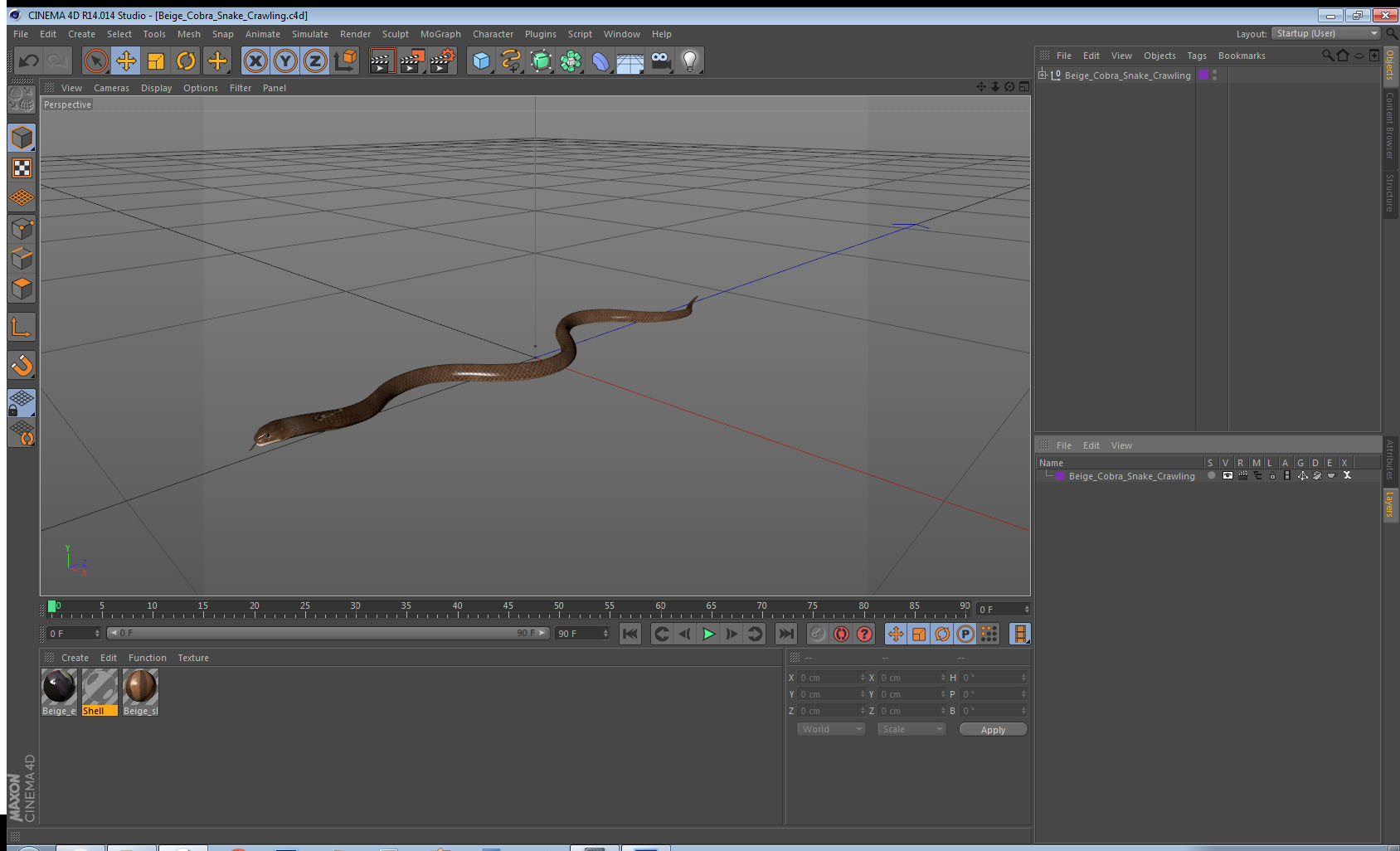This screenshot has height=851, width=1400.
Task: Toggle Solo for Beige_Cobra_Snake_Crawling layer
Action: [1212, 476]
